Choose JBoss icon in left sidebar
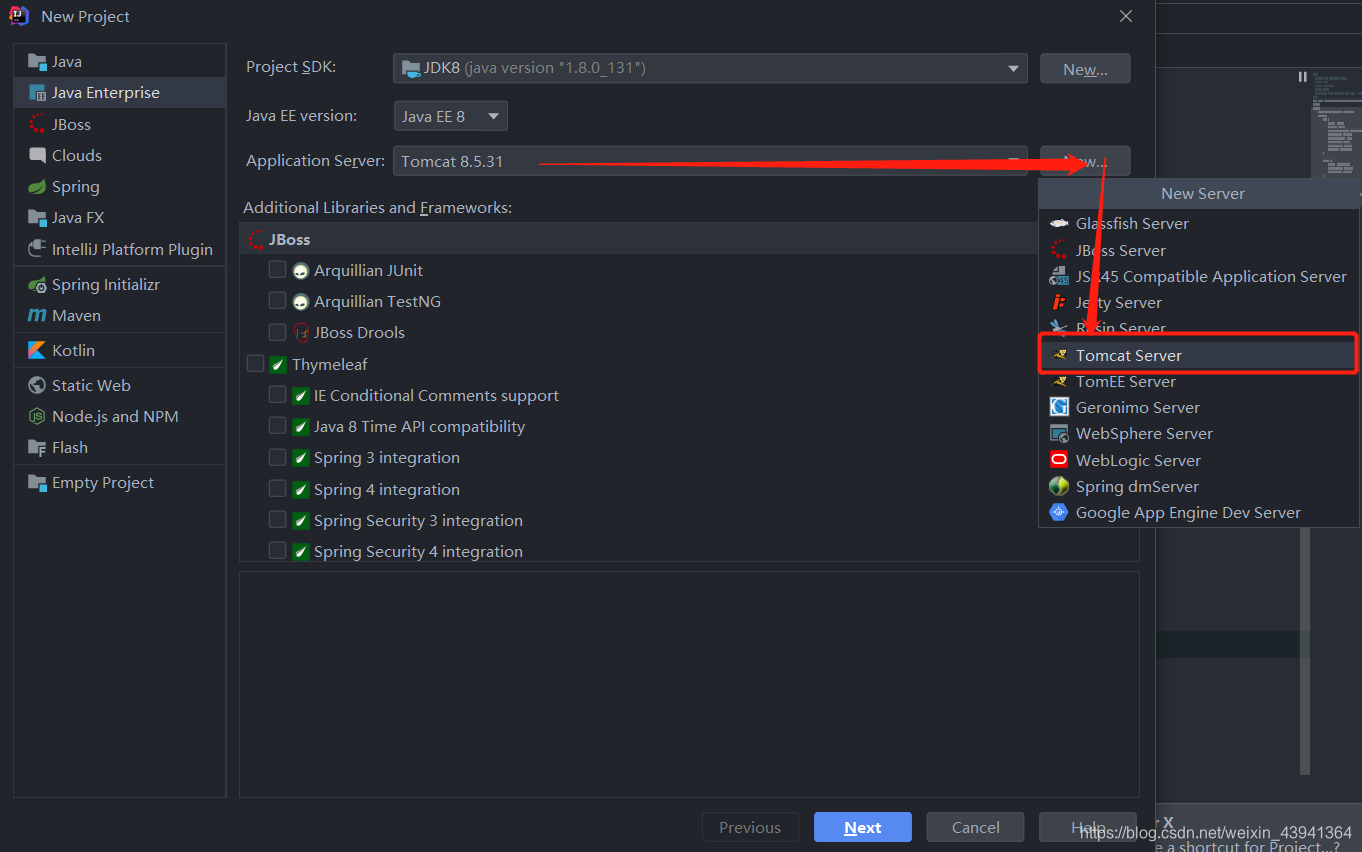This screenshot has width=1362, height=852. (x=37, y=124)
